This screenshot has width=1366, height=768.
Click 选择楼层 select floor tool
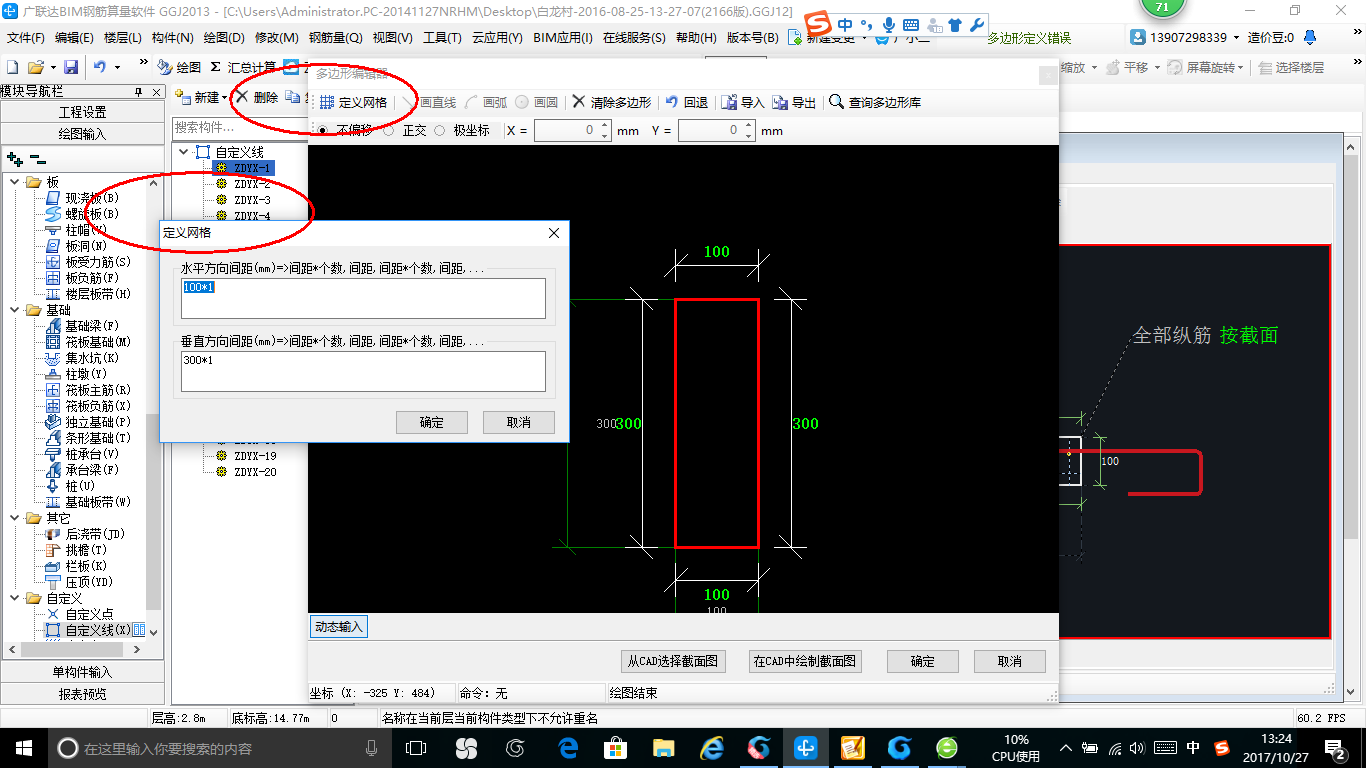[1292, 67]
